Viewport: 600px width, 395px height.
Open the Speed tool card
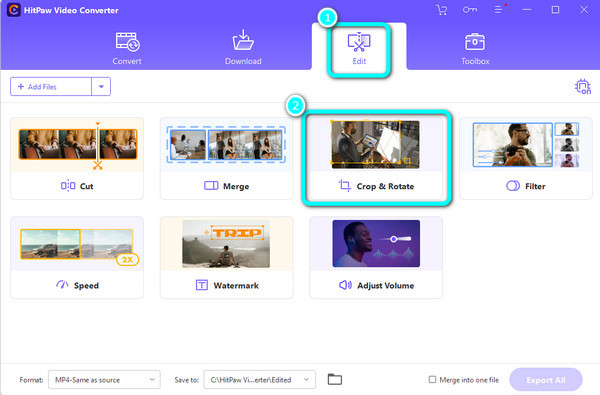coord(77,257)
